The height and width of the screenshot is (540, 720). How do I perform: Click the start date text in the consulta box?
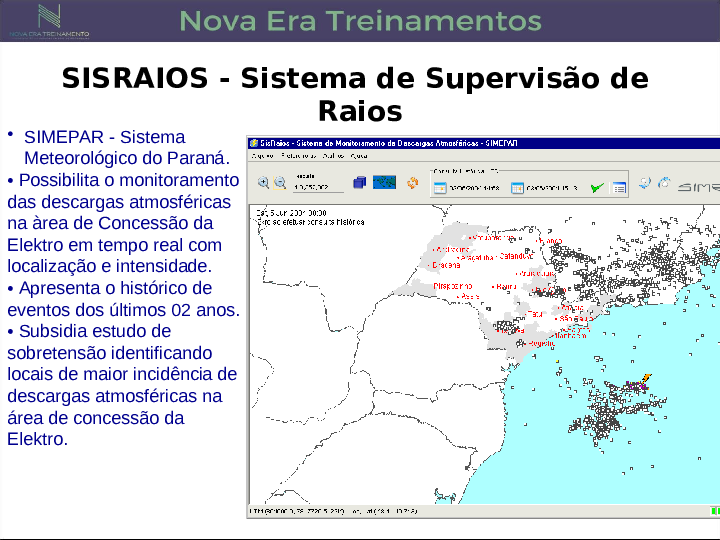coord(474,188)
